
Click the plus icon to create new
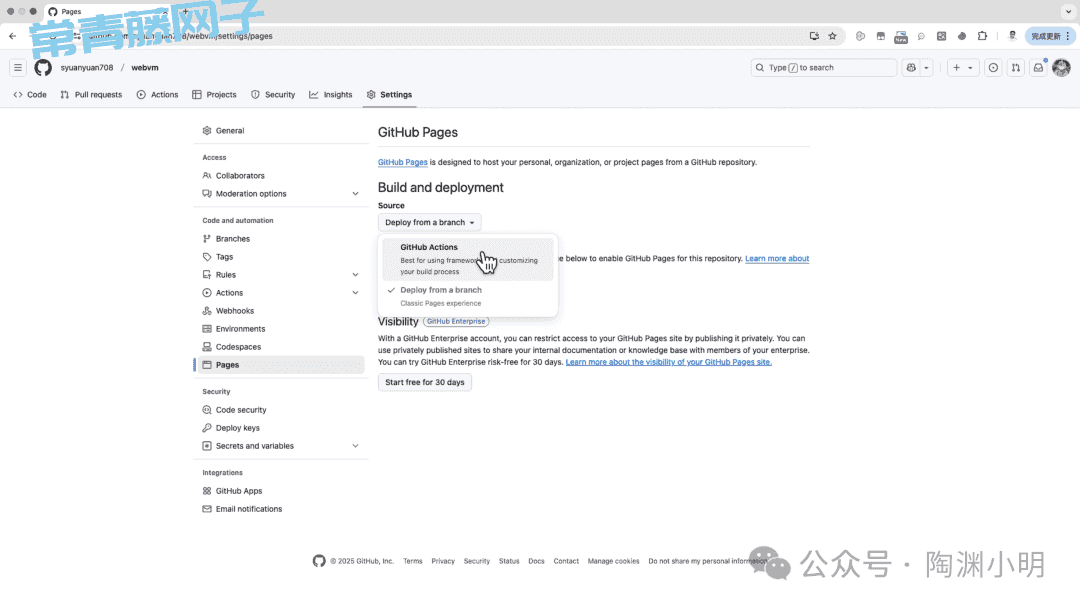click(957, 67)
